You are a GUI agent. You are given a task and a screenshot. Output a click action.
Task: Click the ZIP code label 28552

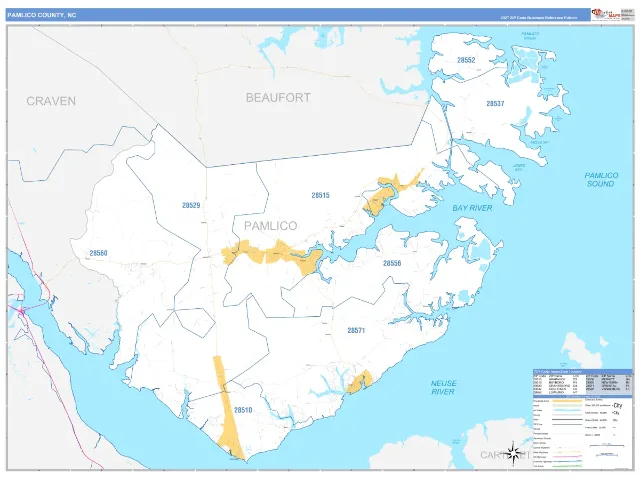tap(466, 60)
